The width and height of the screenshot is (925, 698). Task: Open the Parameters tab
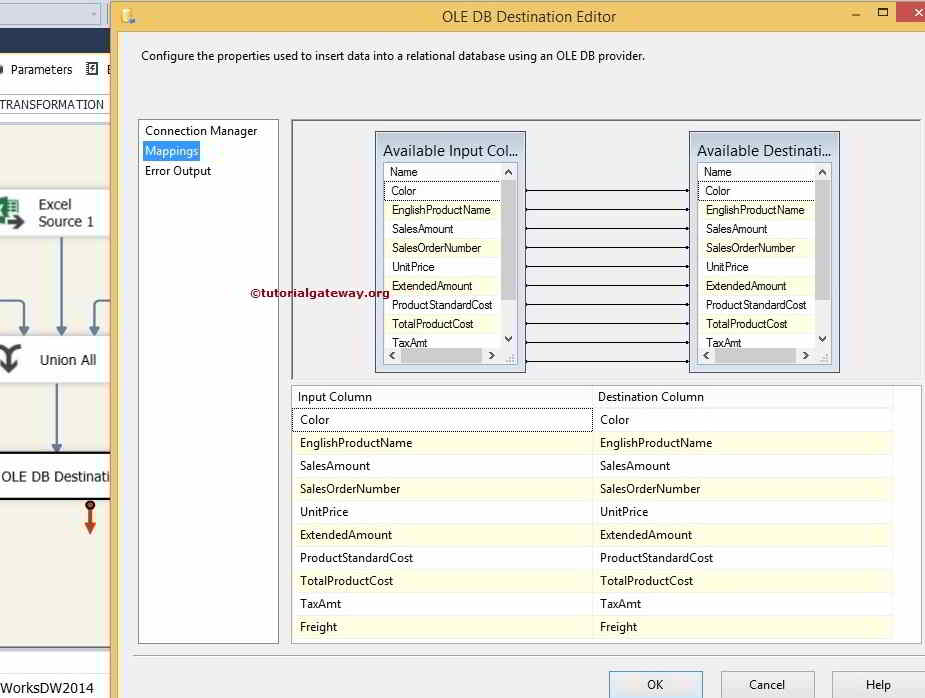tap(41, 69)
